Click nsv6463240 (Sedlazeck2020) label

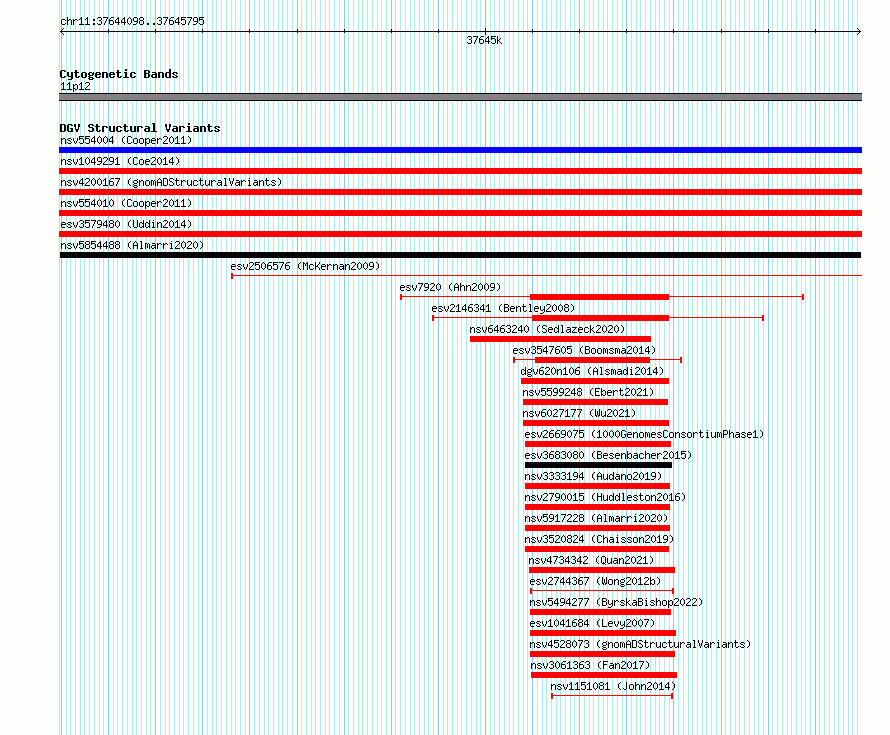tap(547, 329)
